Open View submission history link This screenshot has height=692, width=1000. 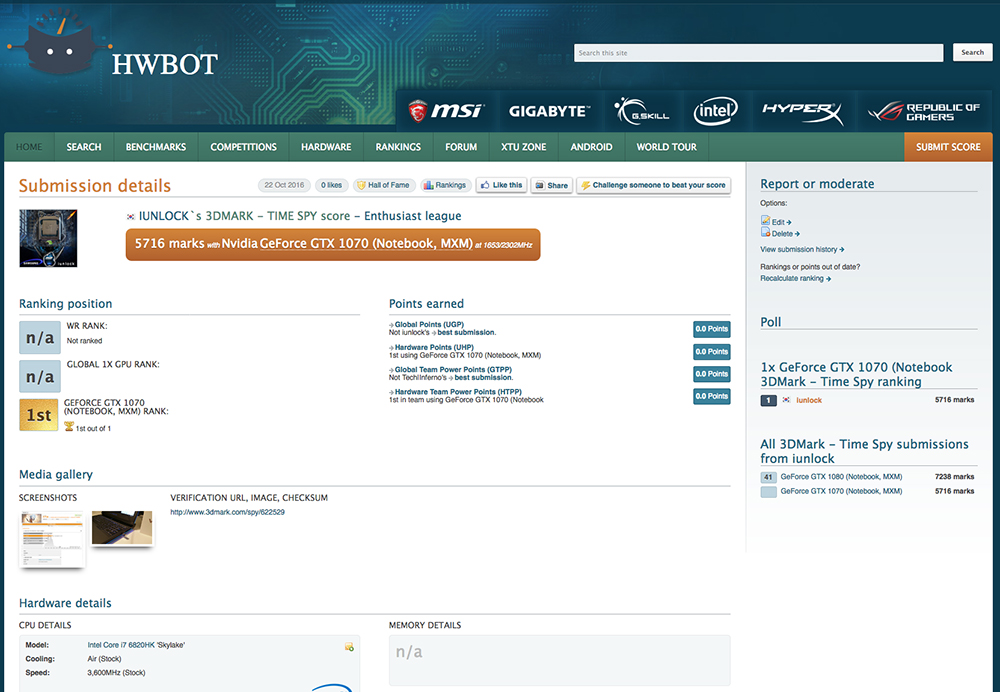pos(802,249)
